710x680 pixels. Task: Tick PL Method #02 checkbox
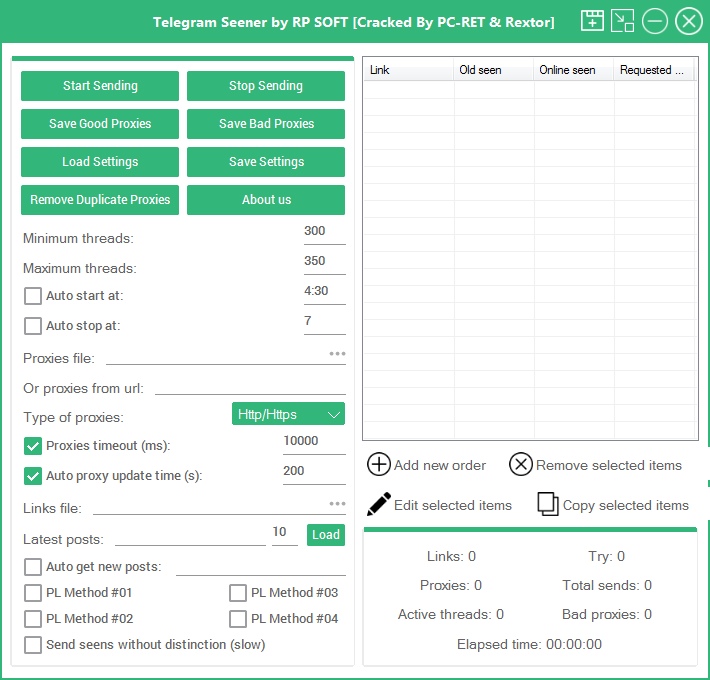point(33,618)
